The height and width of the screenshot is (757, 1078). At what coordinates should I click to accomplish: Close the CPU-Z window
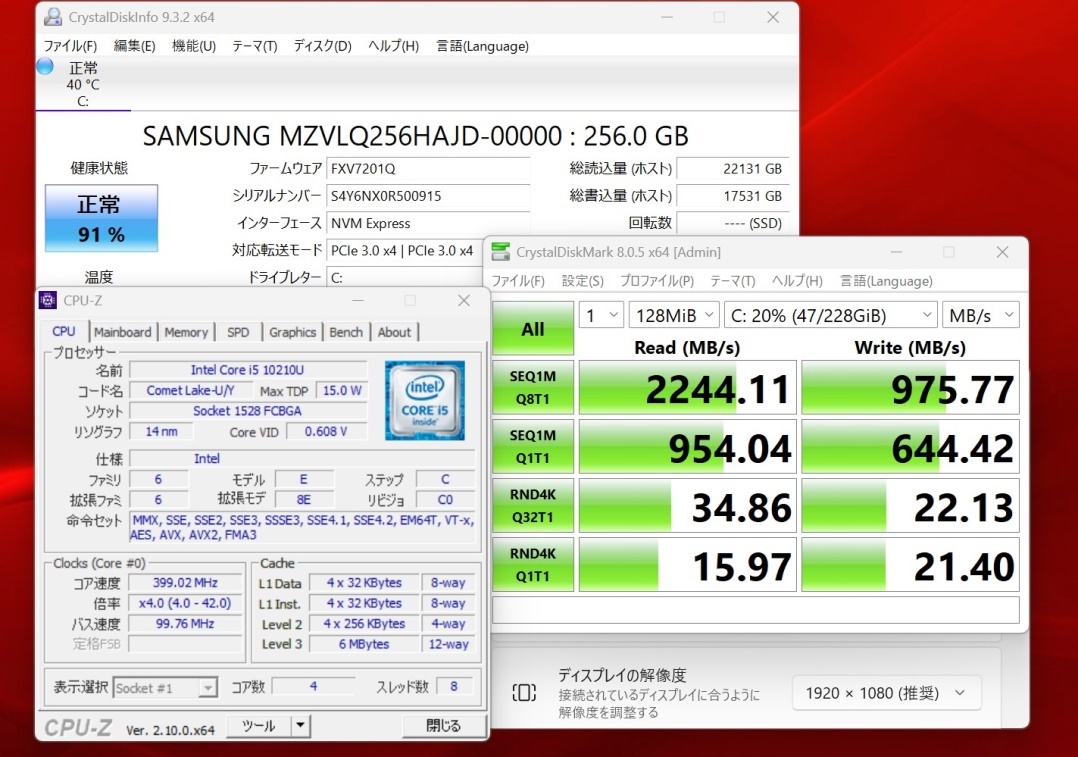(x=464, y=300)
